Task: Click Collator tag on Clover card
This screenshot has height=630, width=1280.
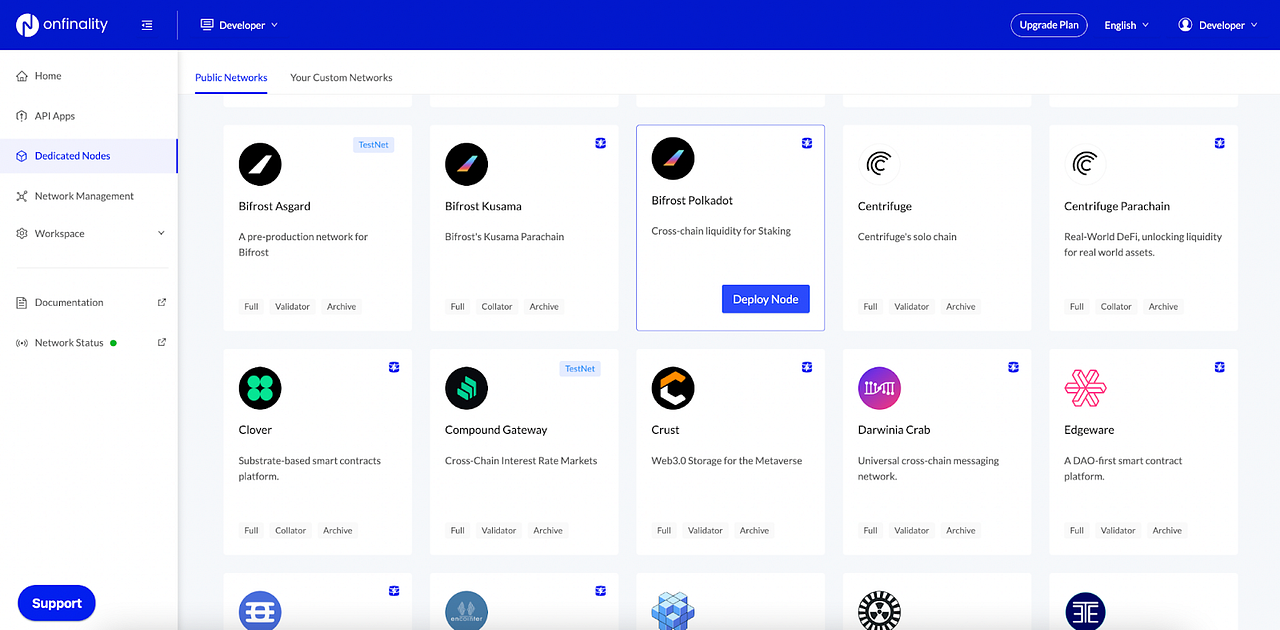Action: (291, 531)
